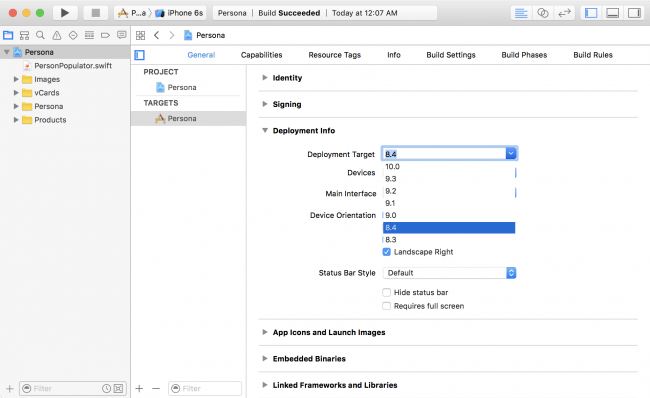Choose the Persona scheme in the toolbar
650x398 pixels.
click(132, 13)
